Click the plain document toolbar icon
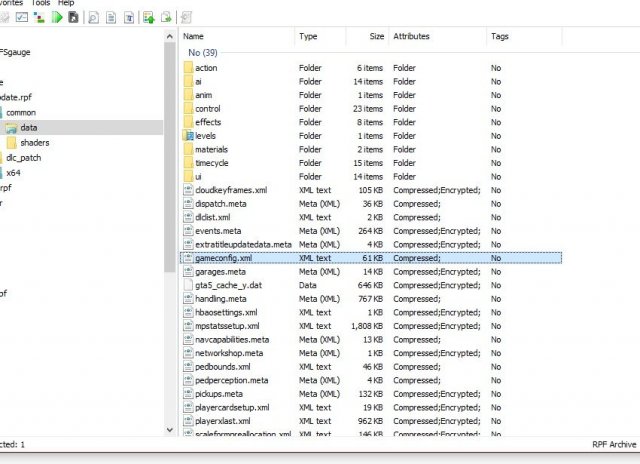The height and width of the screenshot is (464, 640). [x=111, y=18]
